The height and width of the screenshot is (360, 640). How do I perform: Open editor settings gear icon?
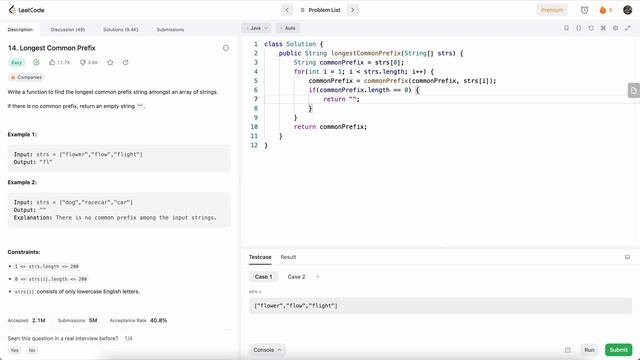point(616,28)
